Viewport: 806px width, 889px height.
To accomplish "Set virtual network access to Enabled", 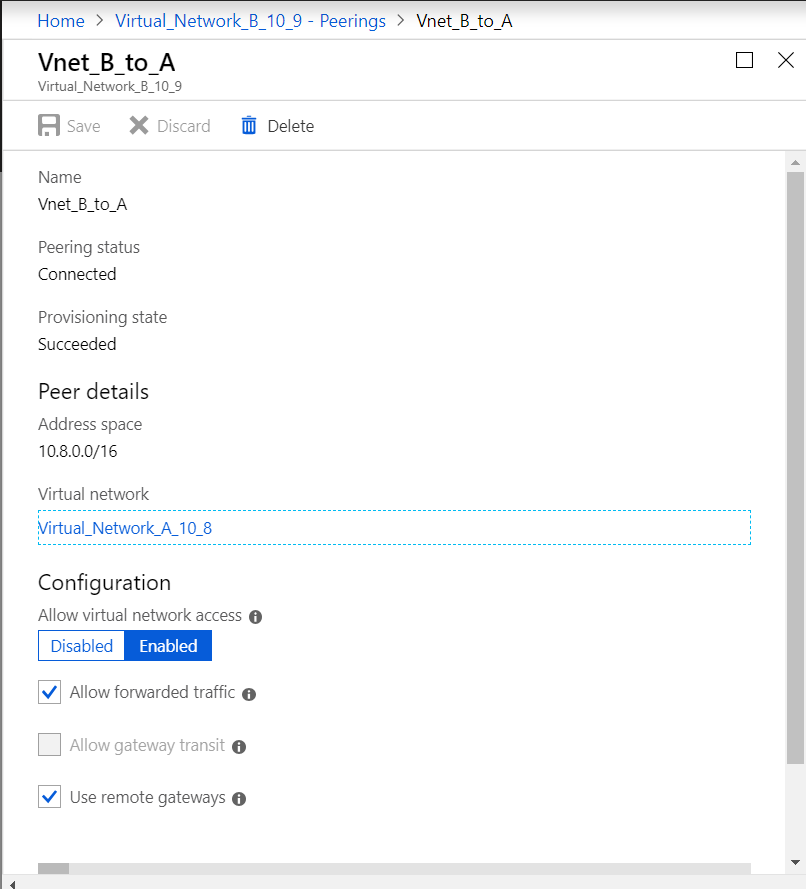I will pos(168,646).
